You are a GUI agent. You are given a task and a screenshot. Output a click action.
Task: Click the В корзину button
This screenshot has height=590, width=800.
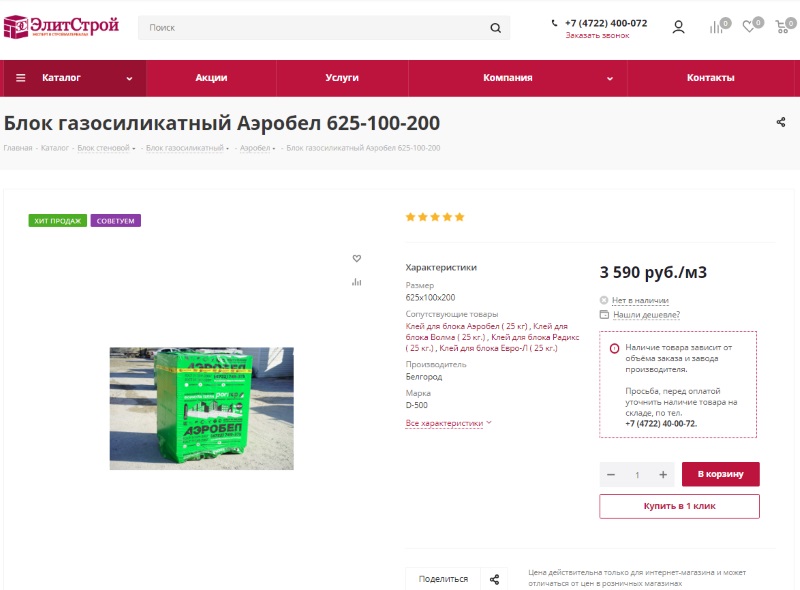pos(720,474)
